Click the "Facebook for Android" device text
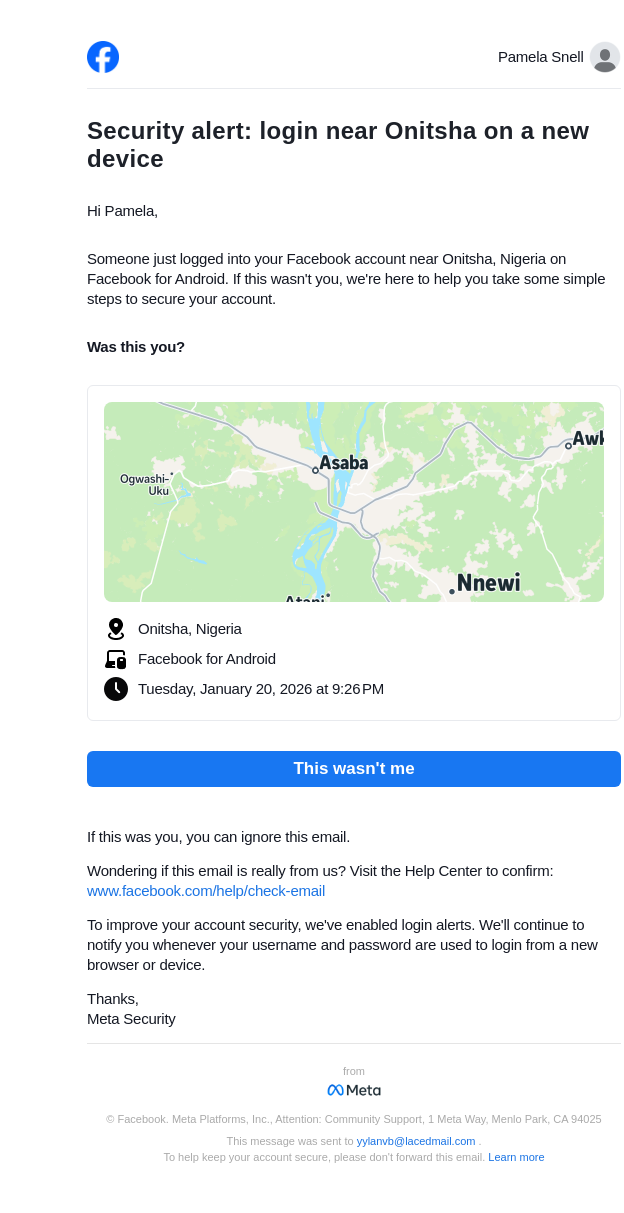 tap(207, 659)
